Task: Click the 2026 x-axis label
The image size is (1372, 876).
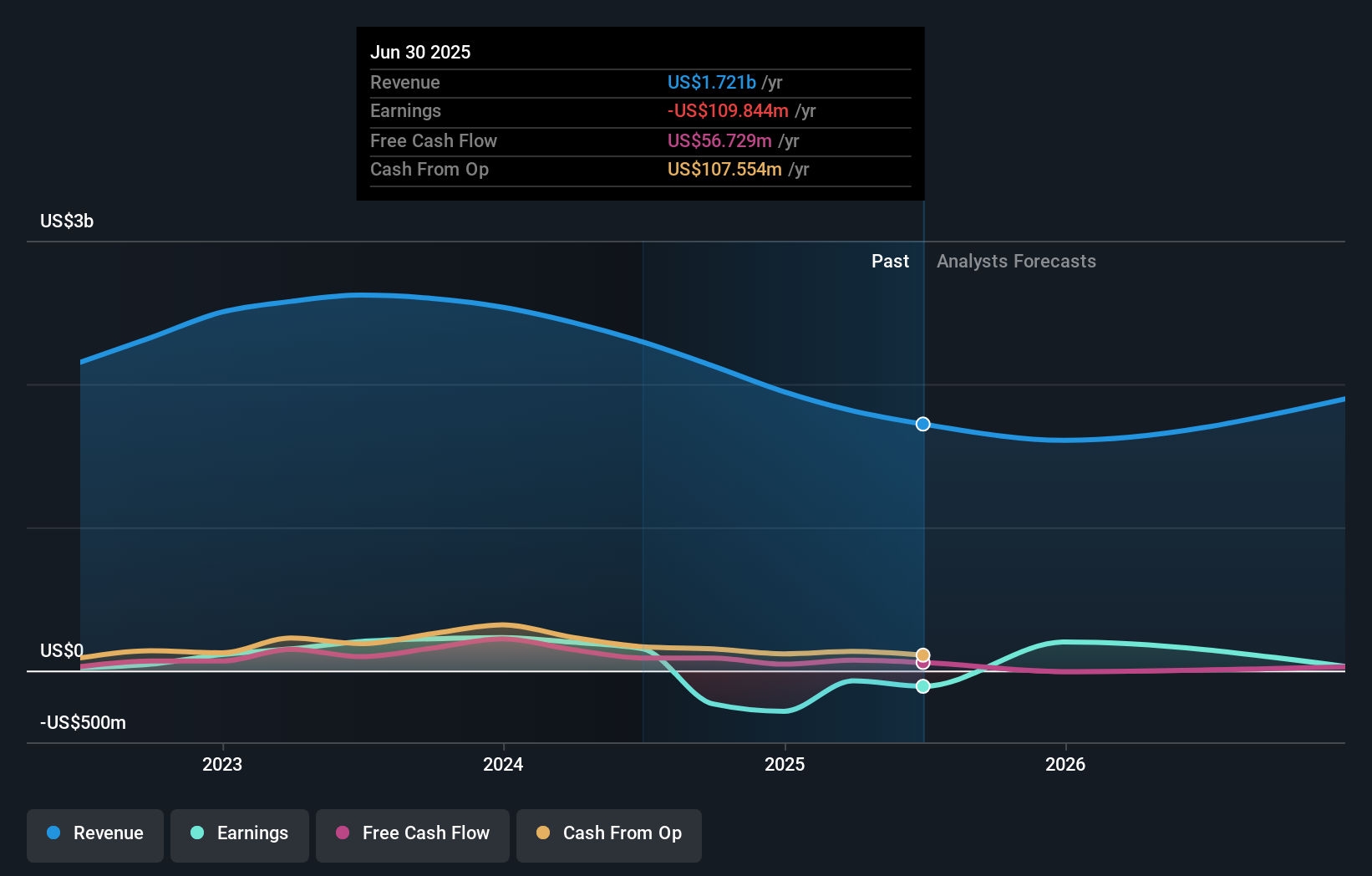Action: (x=1065, y=764)
